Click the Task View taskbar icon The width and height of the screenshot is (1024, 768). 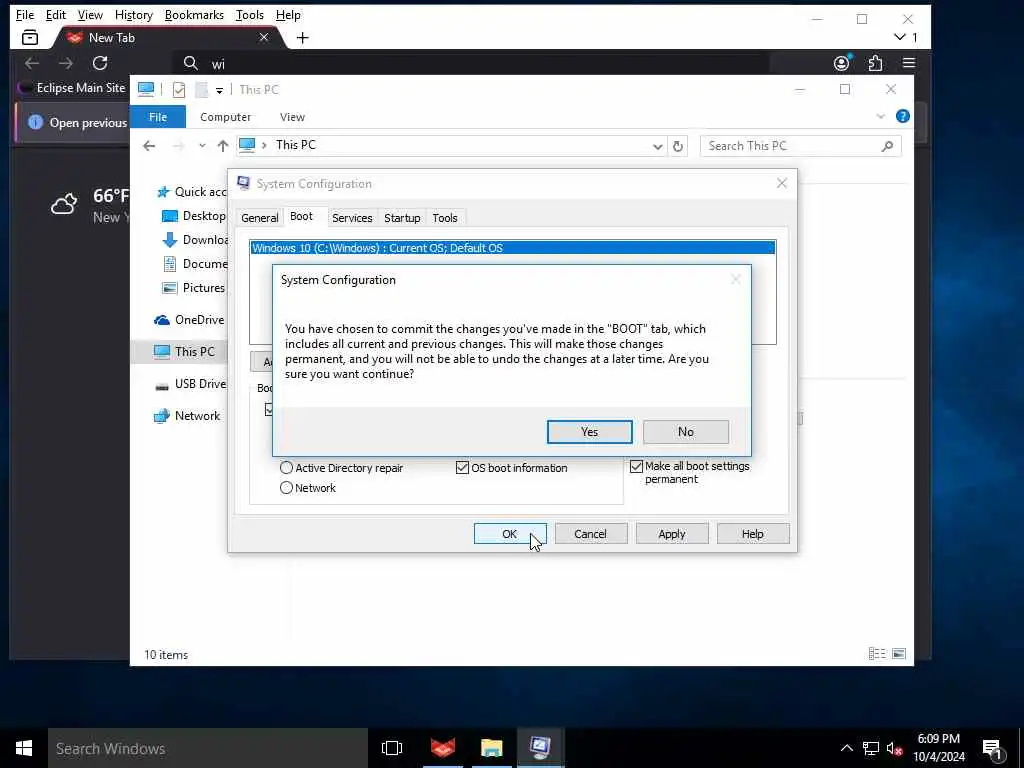[392, 748]
